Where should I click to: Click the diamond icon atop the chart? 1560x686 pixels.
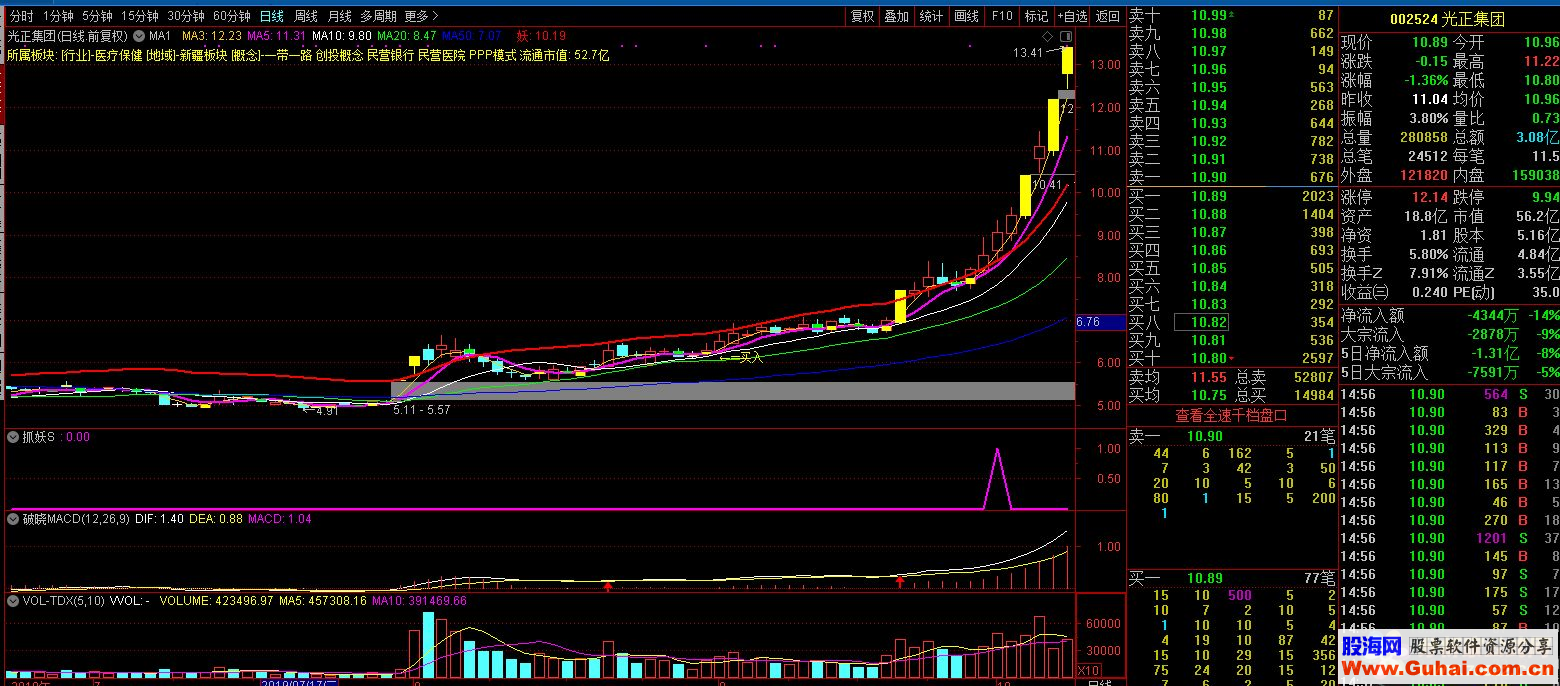point(1047,36)
